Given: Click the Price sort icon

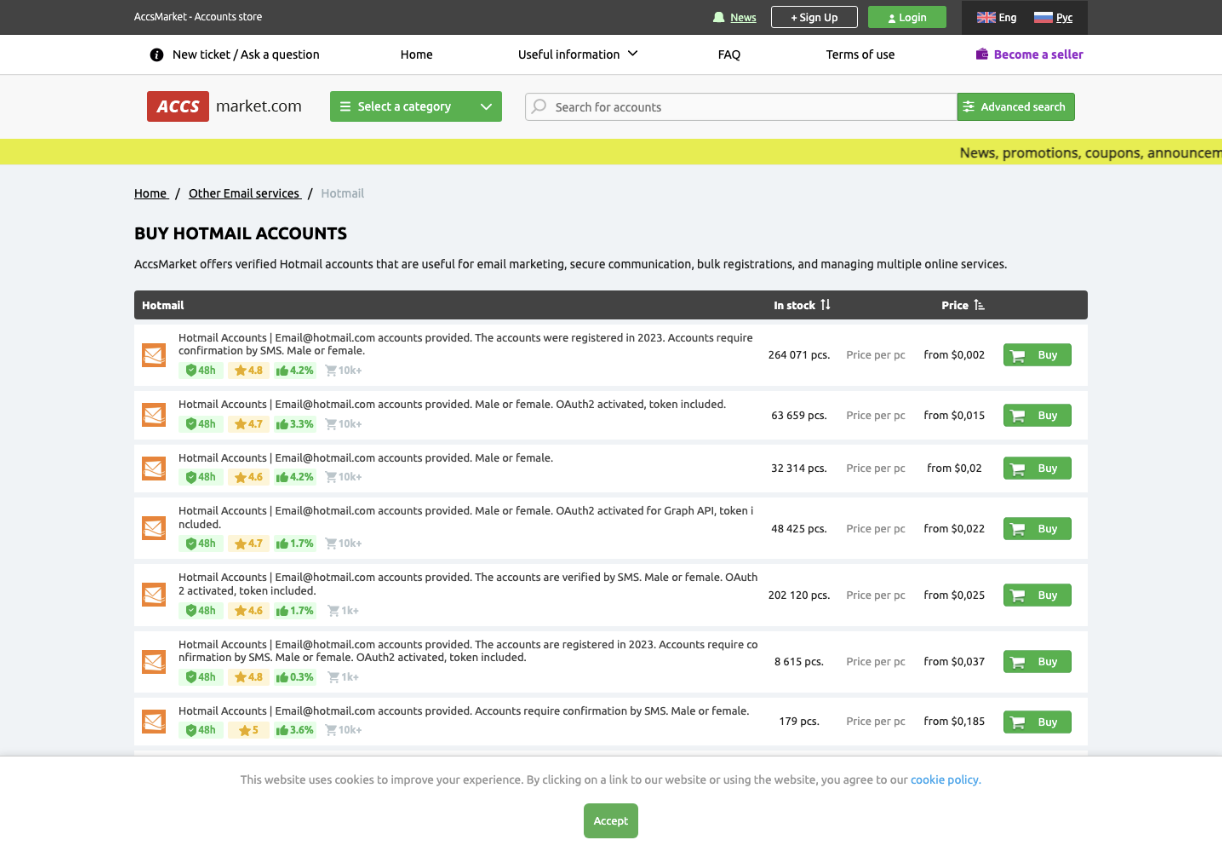Looking at the screenshot, I should (x=979, y=305).
